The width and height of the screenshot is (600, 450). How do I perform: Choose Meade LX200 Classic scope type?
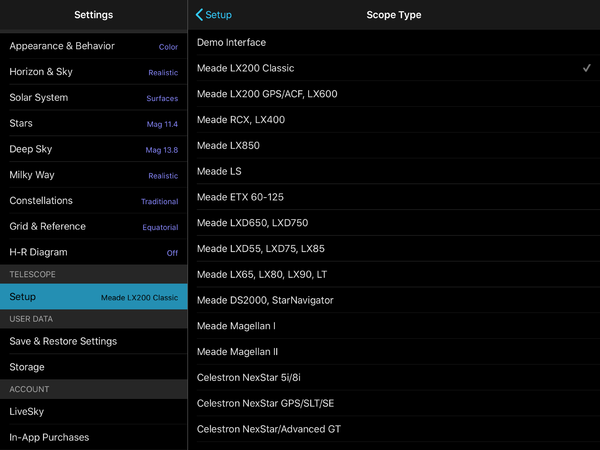394,68
